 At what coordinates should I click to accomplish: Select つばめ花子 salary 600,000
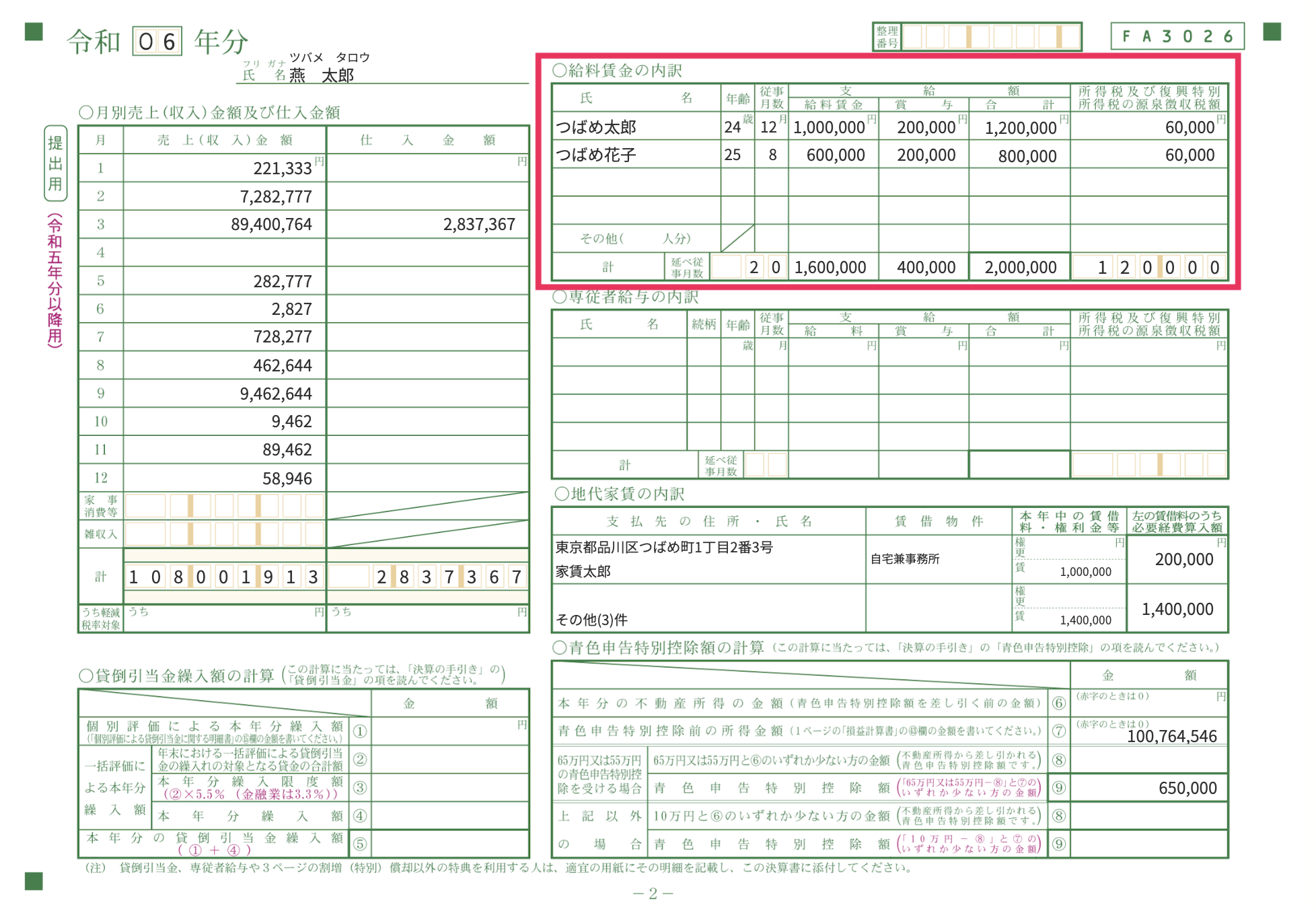[836, 155]
